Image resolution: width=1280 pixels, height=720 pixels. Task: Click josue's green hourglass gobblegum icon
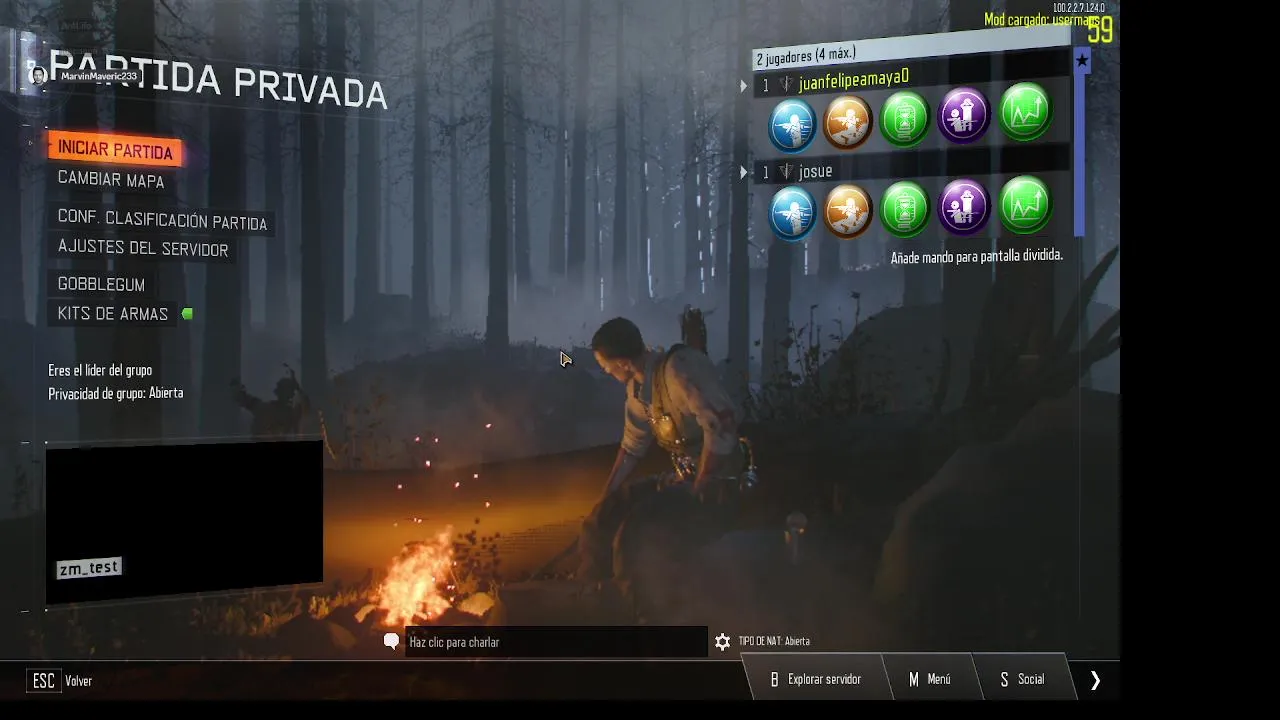tap(906, 208)
